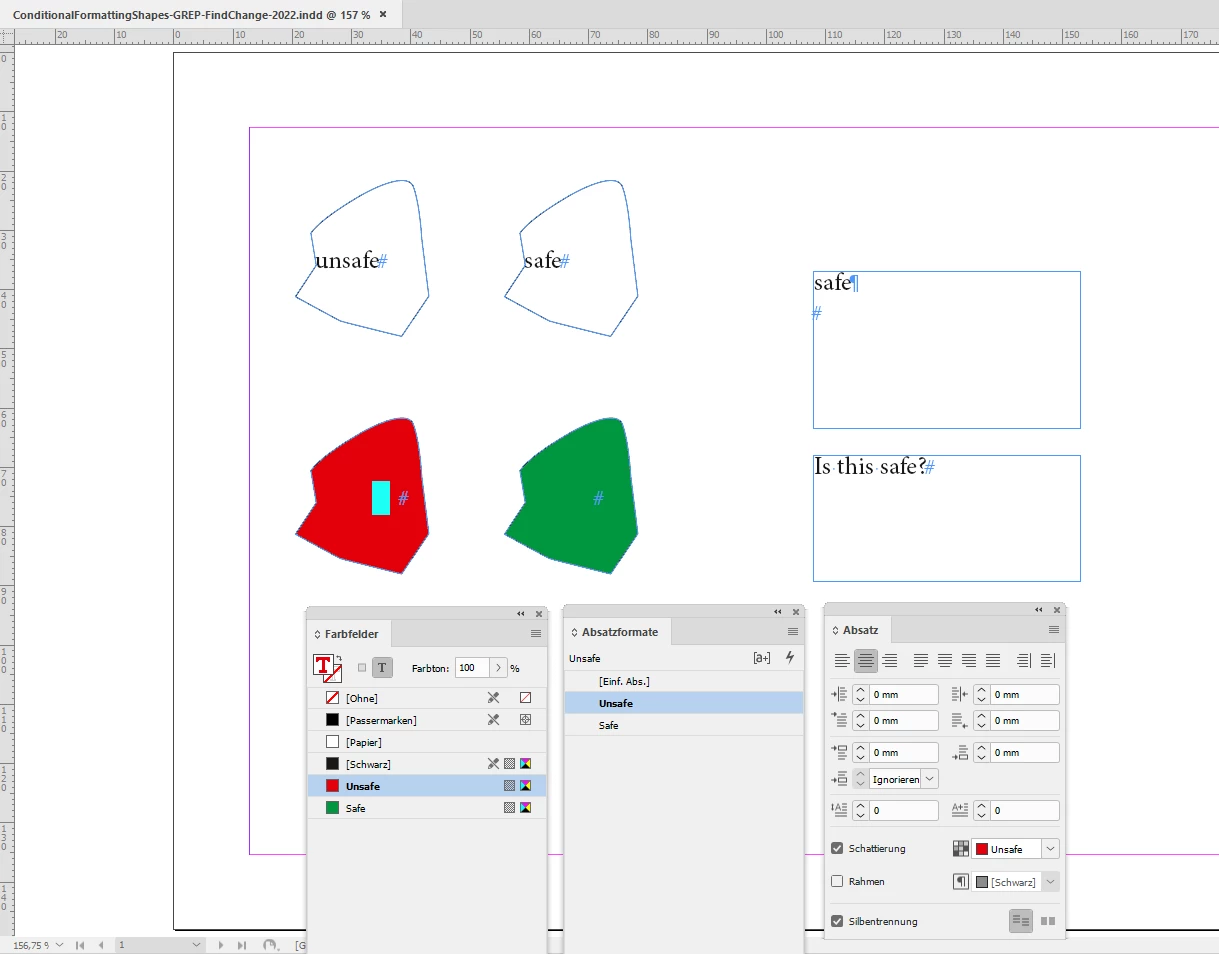This screenshot has width=1219, height=954.
Task: Click the right indent field in the Absatz panel
Action: tap(1025, 694)
